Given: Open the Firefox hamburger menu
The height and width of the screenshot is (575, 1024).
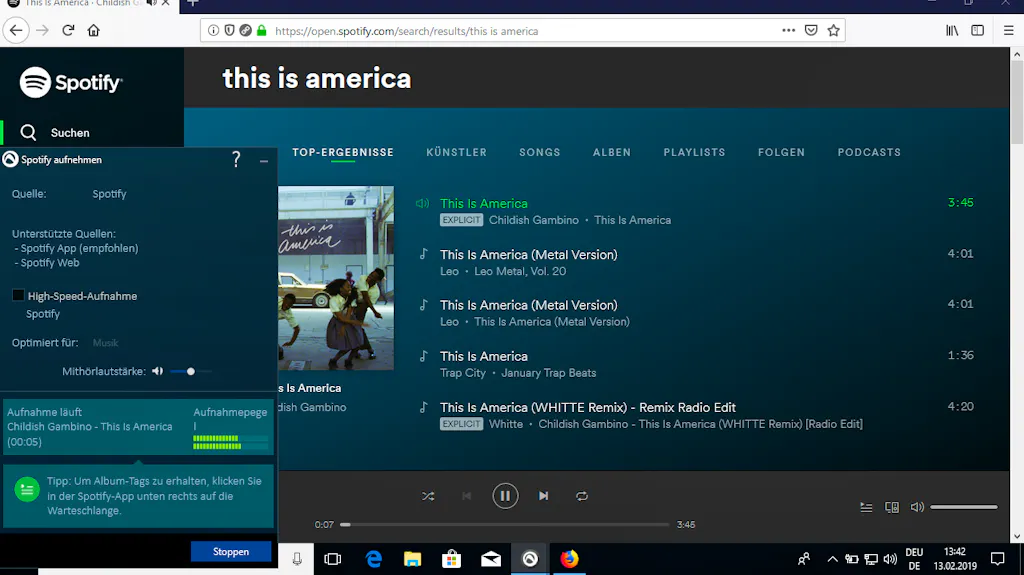Looking at the screenshot, I should pyautogui.click(x=1008, y=31).
